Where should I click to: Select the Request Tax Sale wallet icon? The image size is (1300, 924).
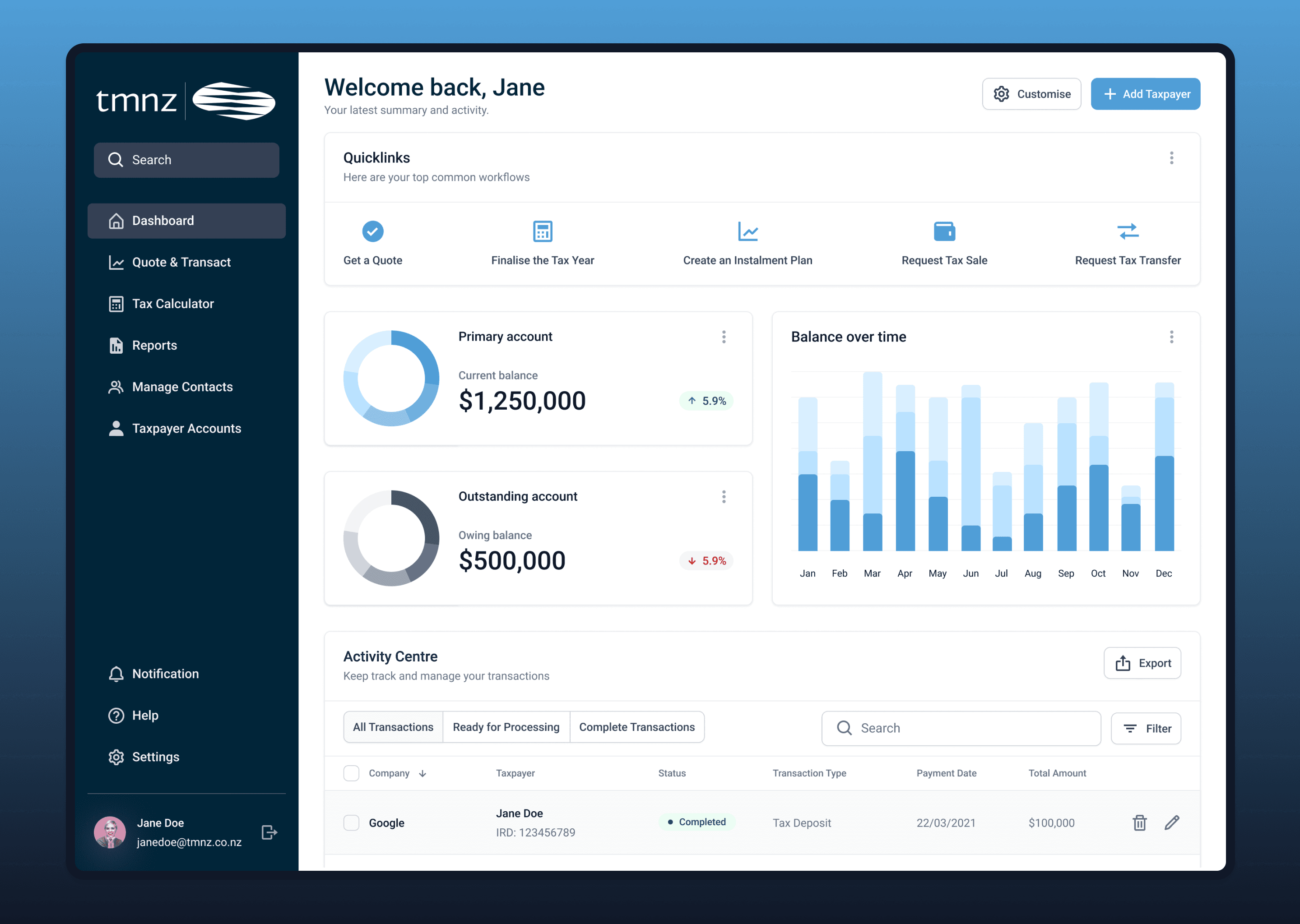click(944, 231)
